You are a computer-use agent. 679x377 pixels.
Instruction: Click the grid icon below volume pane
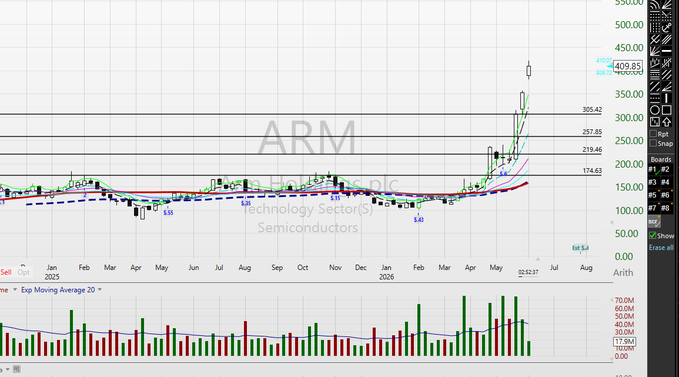click(16, 369)
